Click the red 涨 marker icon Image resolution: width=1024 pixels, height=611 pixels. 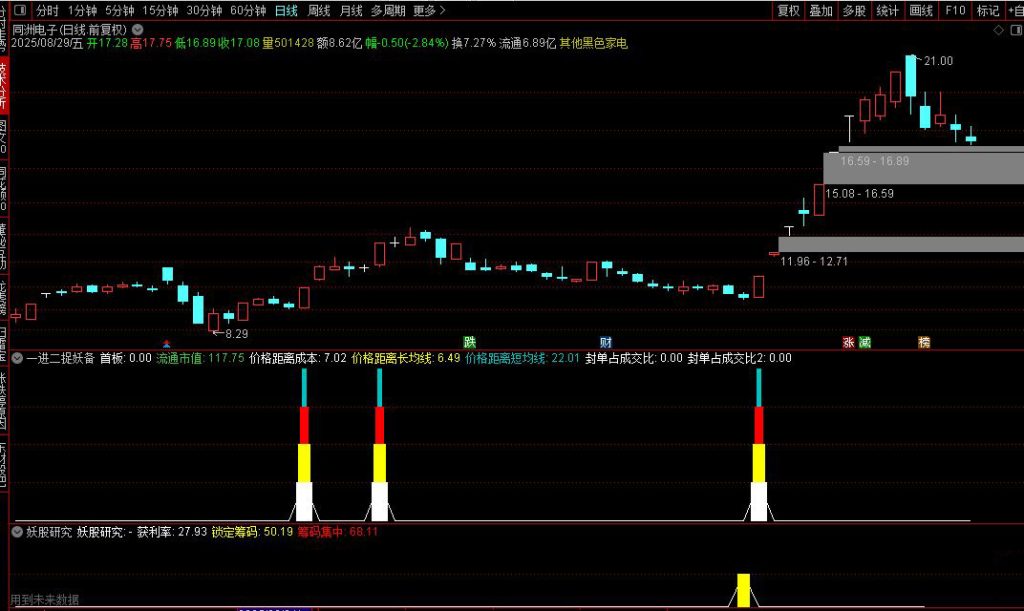click(848, 342)
